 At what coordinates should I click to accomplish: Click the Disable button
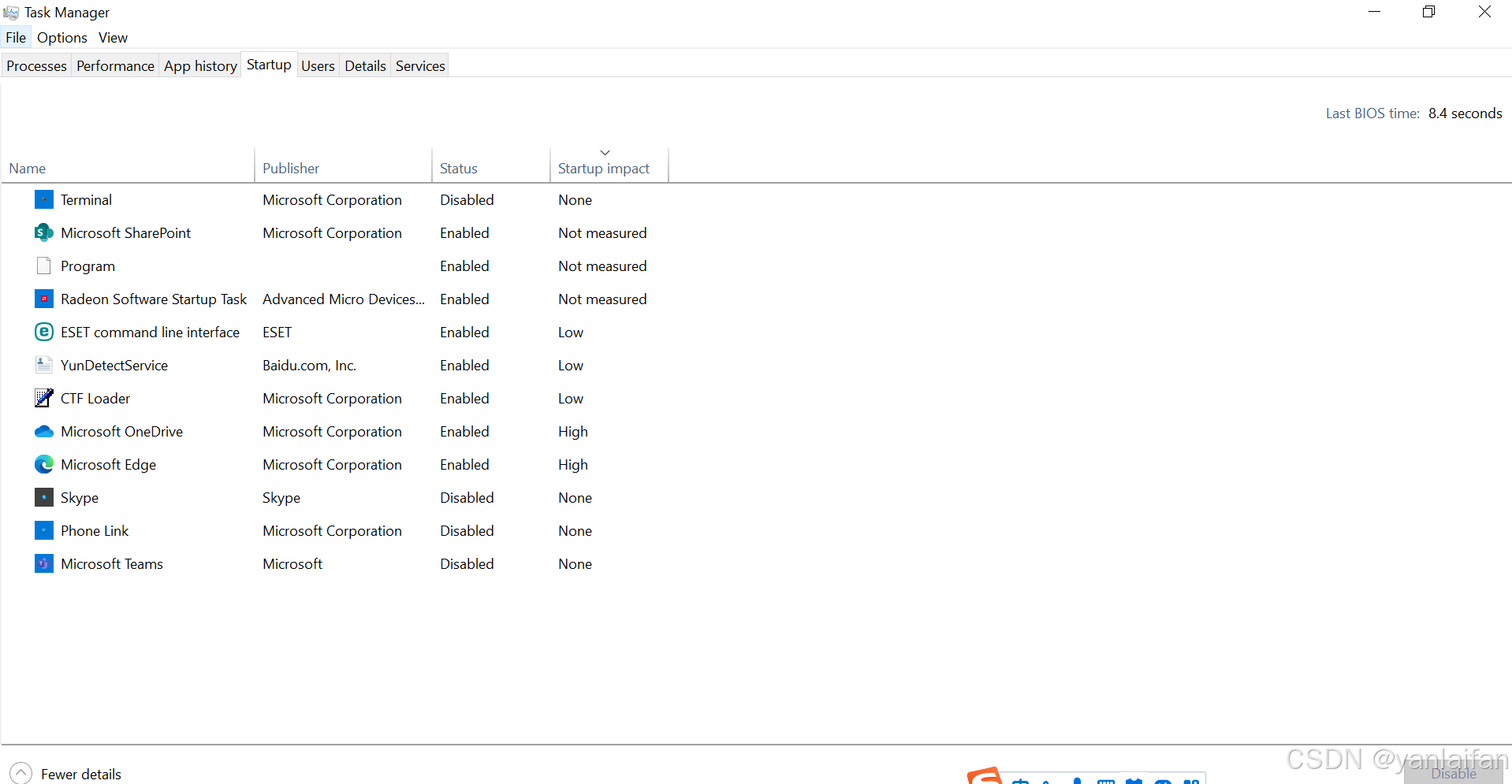click(x=1454, y=773)
